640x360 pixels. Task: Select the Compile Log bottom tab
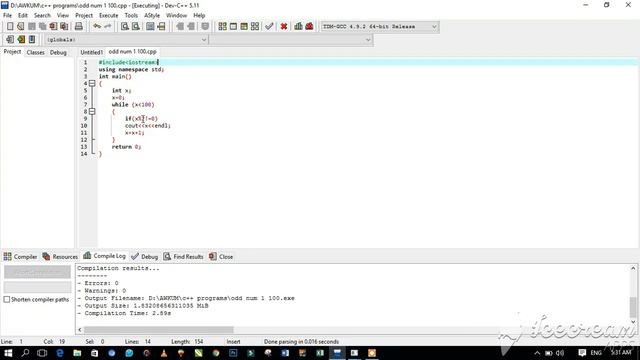pyautogui.click(x=104, y=256)
